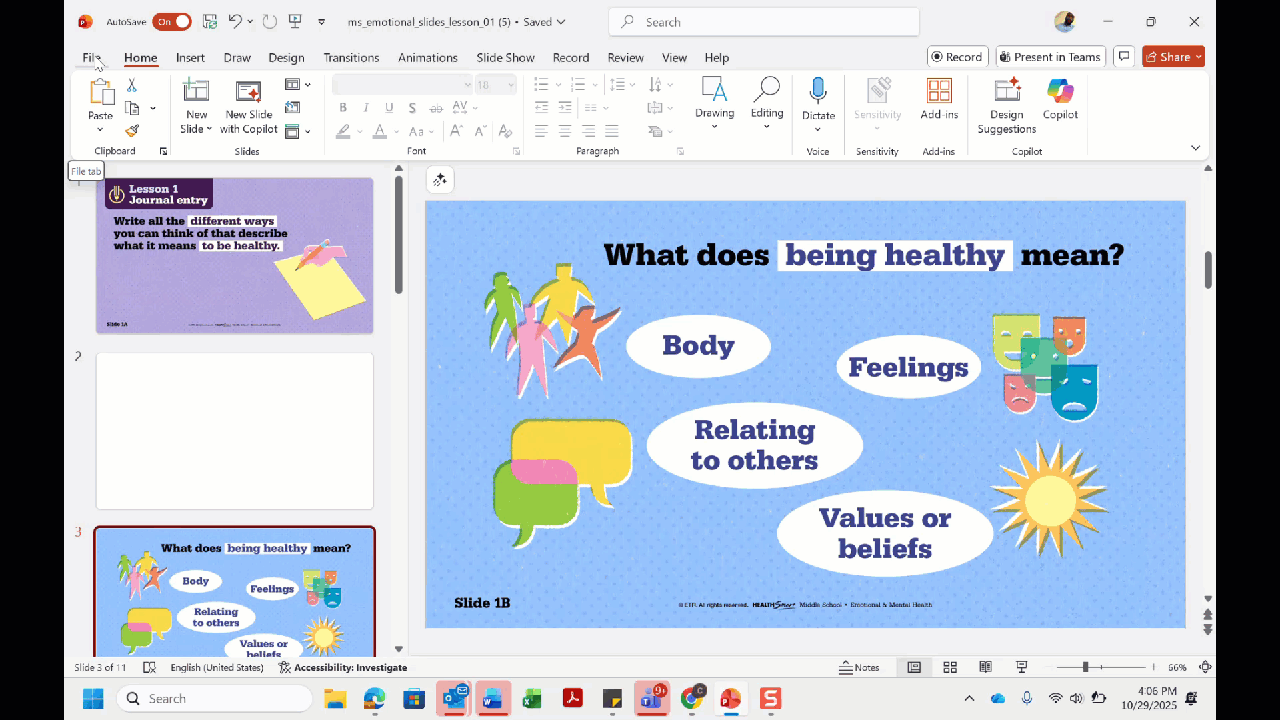1280x720 pixels.
Task: Click the Dictate microphone icon
Action: coord(818,91)
